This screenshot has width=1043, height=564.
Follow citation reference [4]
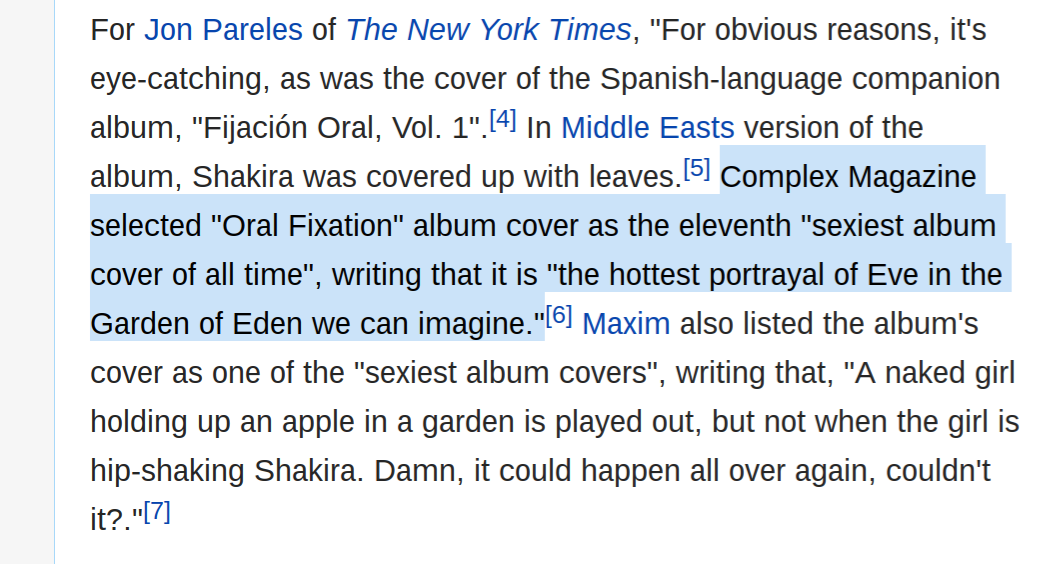pyautogui.click(x=503, y=120)
